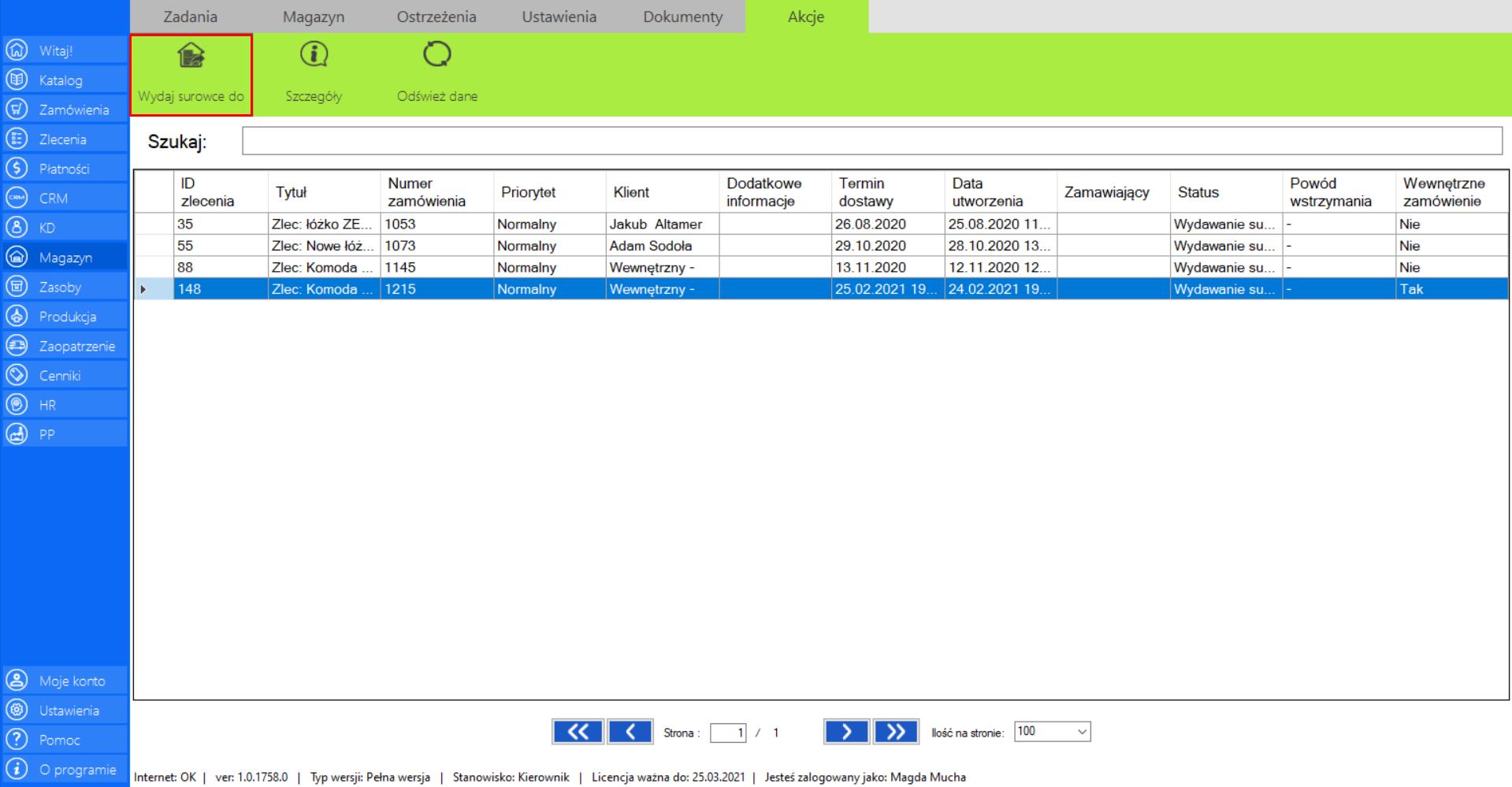The image size is (1512, 787).
Task: Sort by Data utworzenia column header
Action: [1001, 192]
